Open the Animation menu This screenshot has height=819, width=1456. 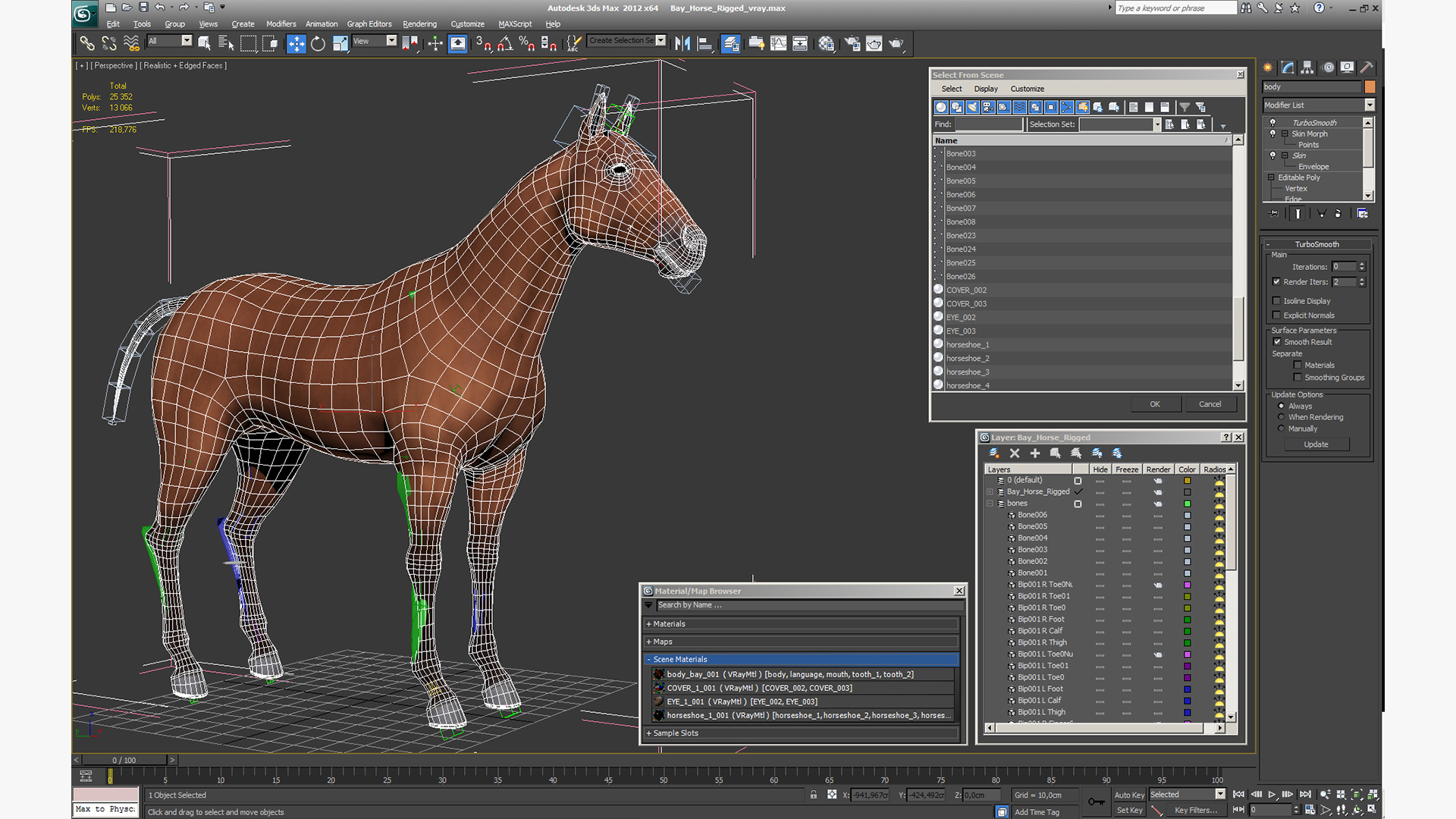[x=322, y=24]
